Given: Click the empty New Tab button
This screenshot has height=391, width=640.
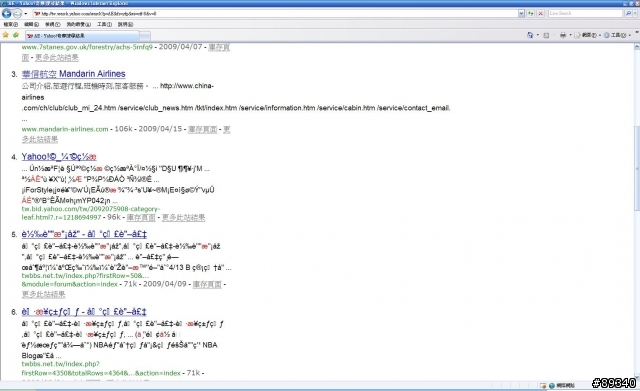Looking at the screenshot, I should 145,36.
